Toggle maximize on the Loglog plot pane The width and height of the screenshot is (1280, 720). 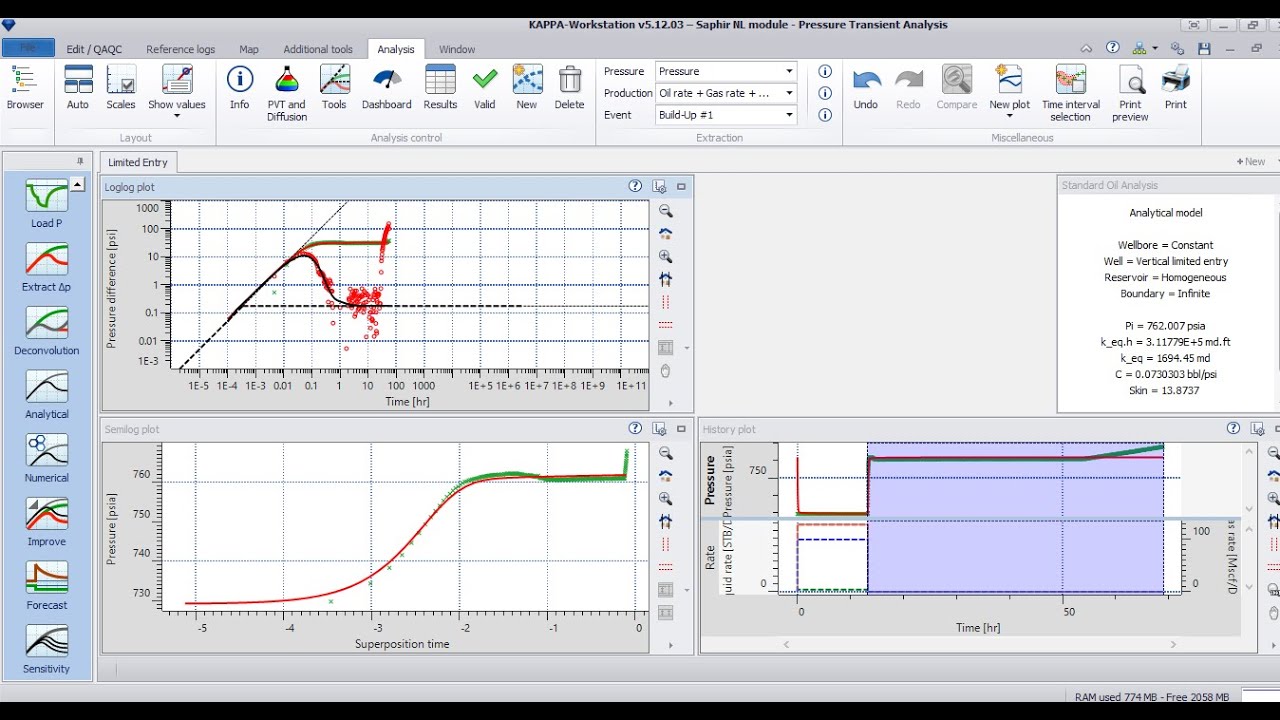(681, 186)
